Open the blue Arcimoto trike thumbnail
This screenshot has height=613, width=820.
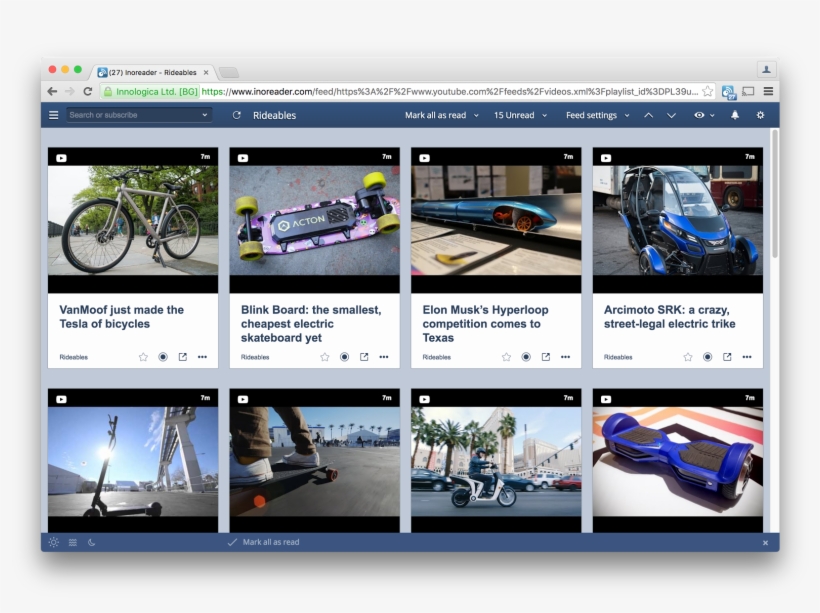point(677,220)
